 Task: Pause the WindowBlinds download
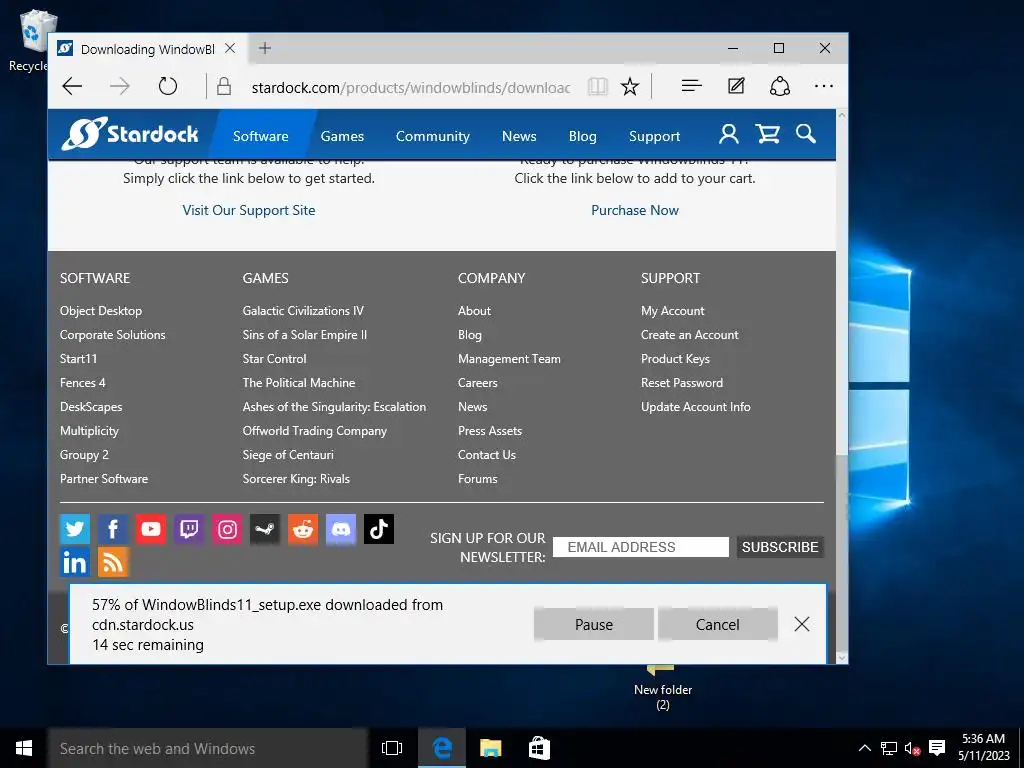point(594,624)
